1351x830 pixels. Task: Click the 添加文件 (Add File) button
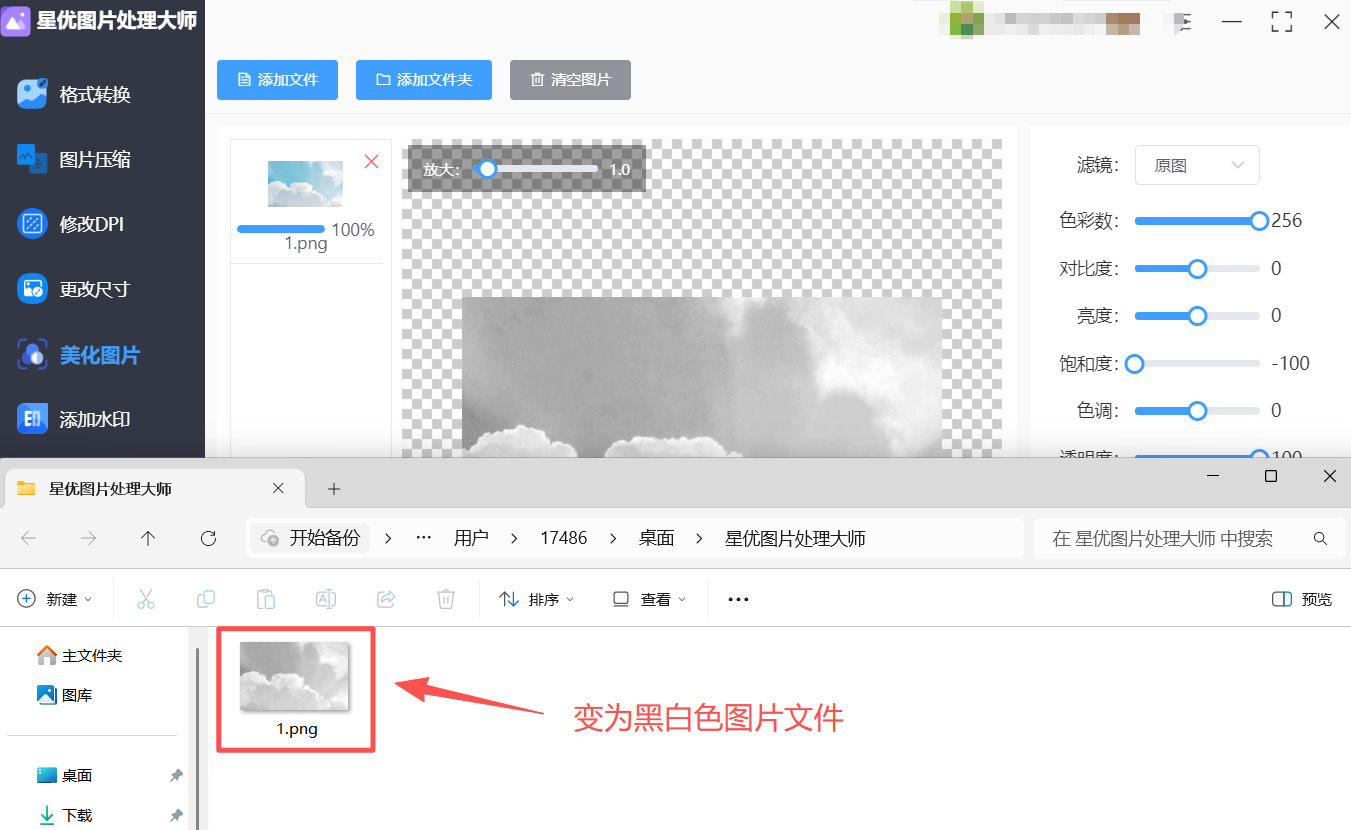[x=277, y=80]
